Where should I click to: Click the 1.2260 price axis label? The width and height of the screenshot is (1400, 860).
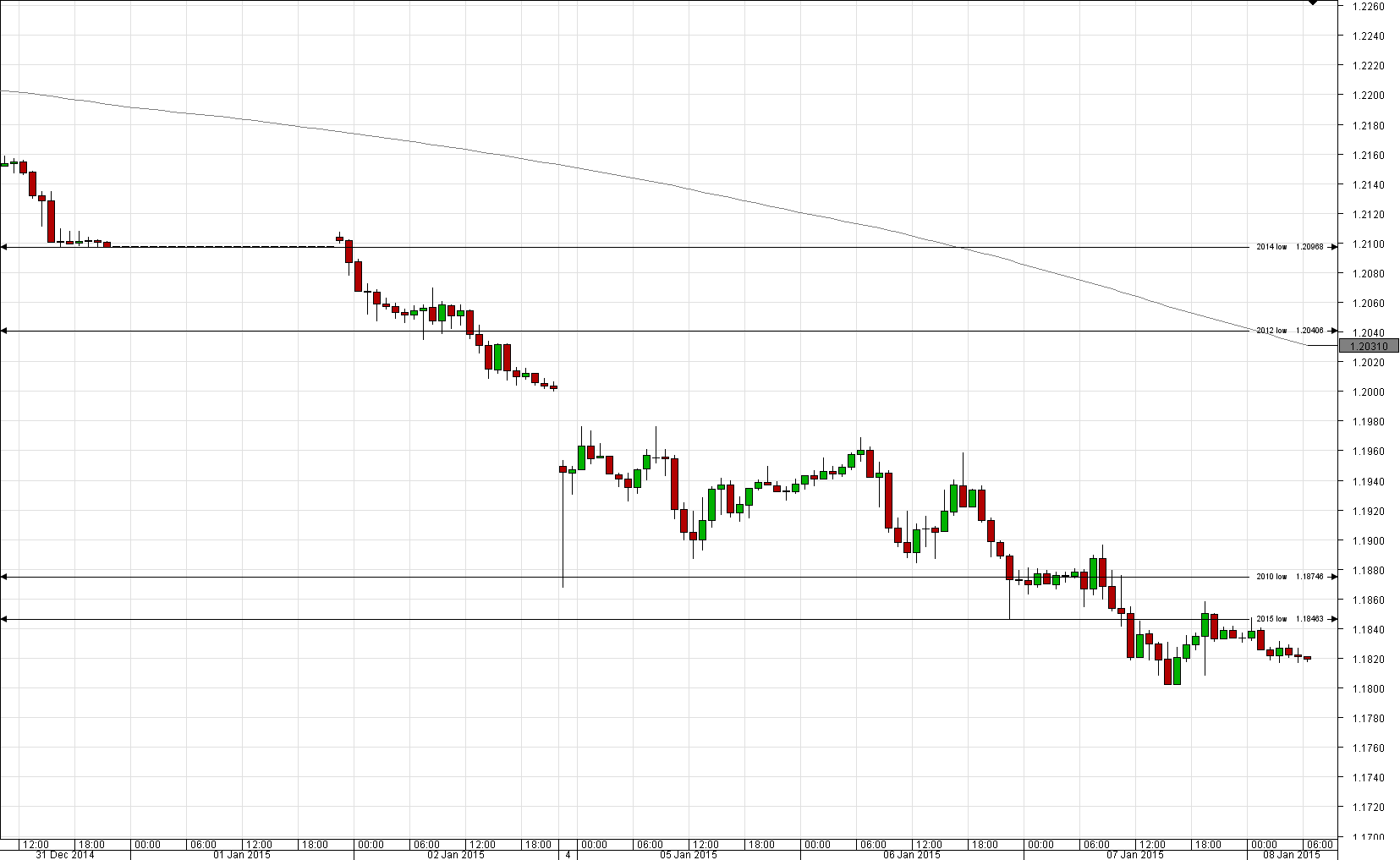tap(1368, 6)
